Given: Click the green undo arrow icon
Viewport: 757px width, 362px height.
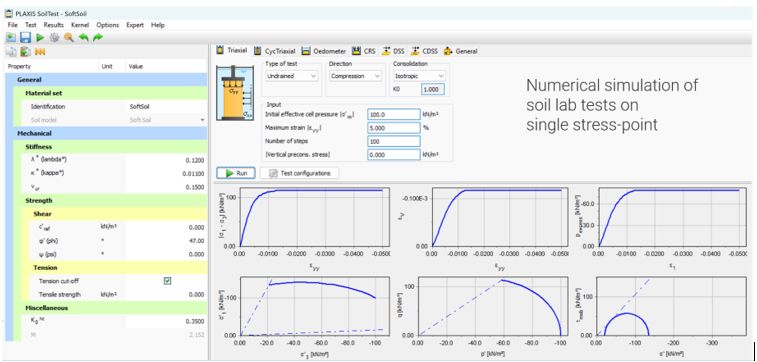Looking at the screenshot, I should tap(84, 37).
